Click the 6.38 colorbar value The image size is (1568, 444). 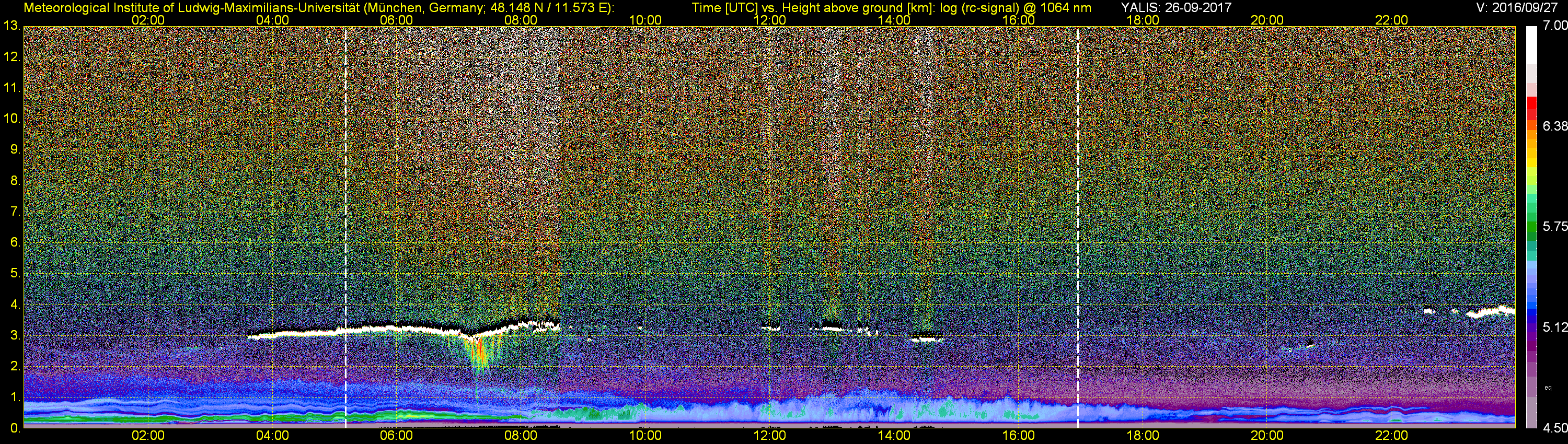click(1555, 126)
